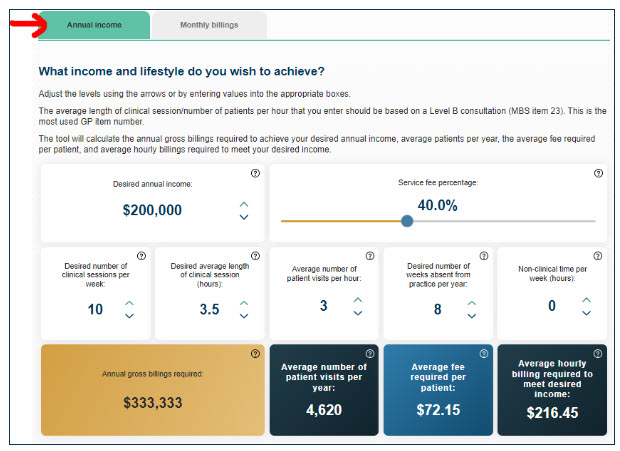Open help for average length of clinical session
Viewport: 620px width, 451px height.
pyautogui.click(x=255, y=256)
